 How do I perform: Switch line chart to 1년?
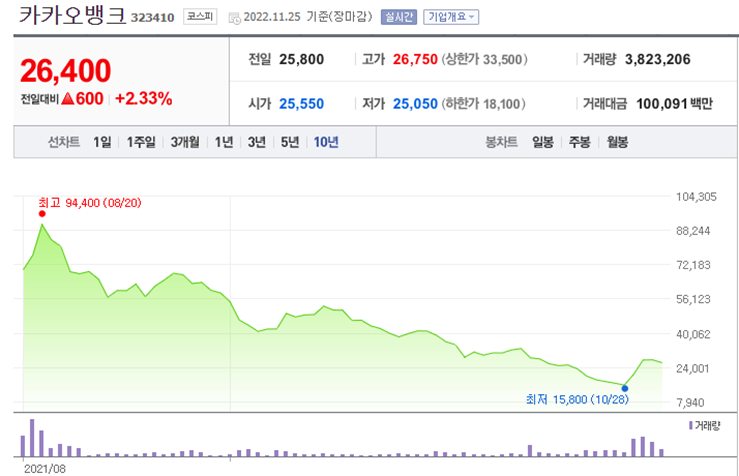coord(224,142)
